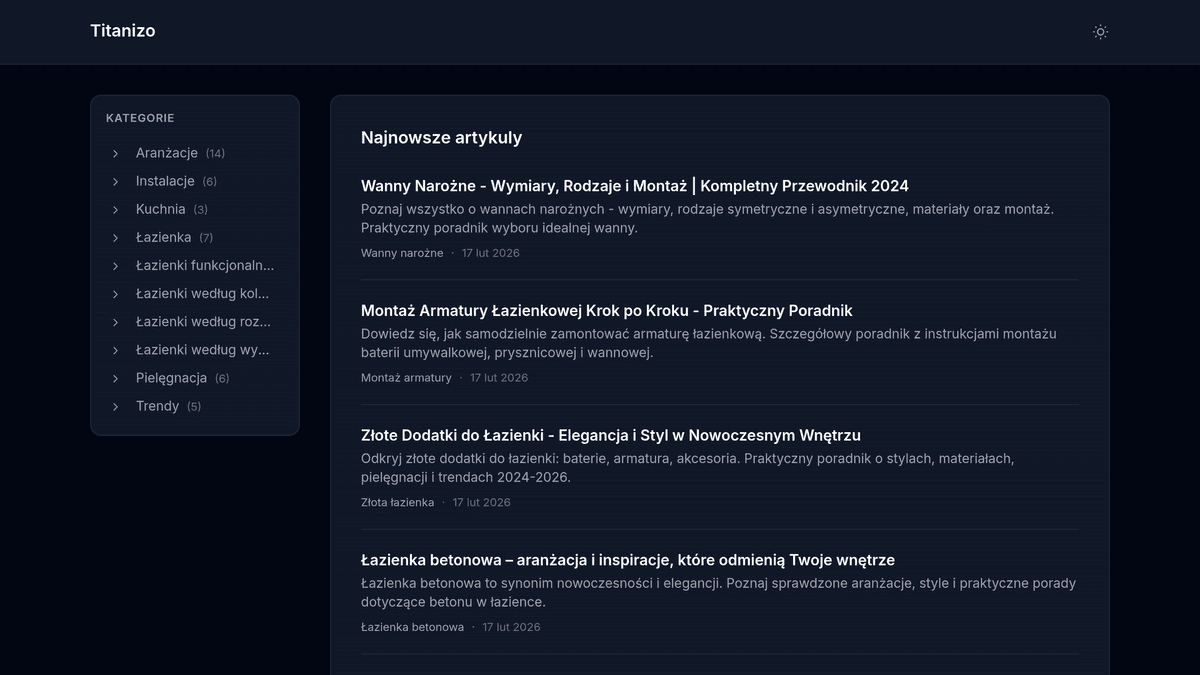This screenshot has height=675, width=1200.
Task: Open the Pielęgnacja category
Action: click(x=171, y=378)
